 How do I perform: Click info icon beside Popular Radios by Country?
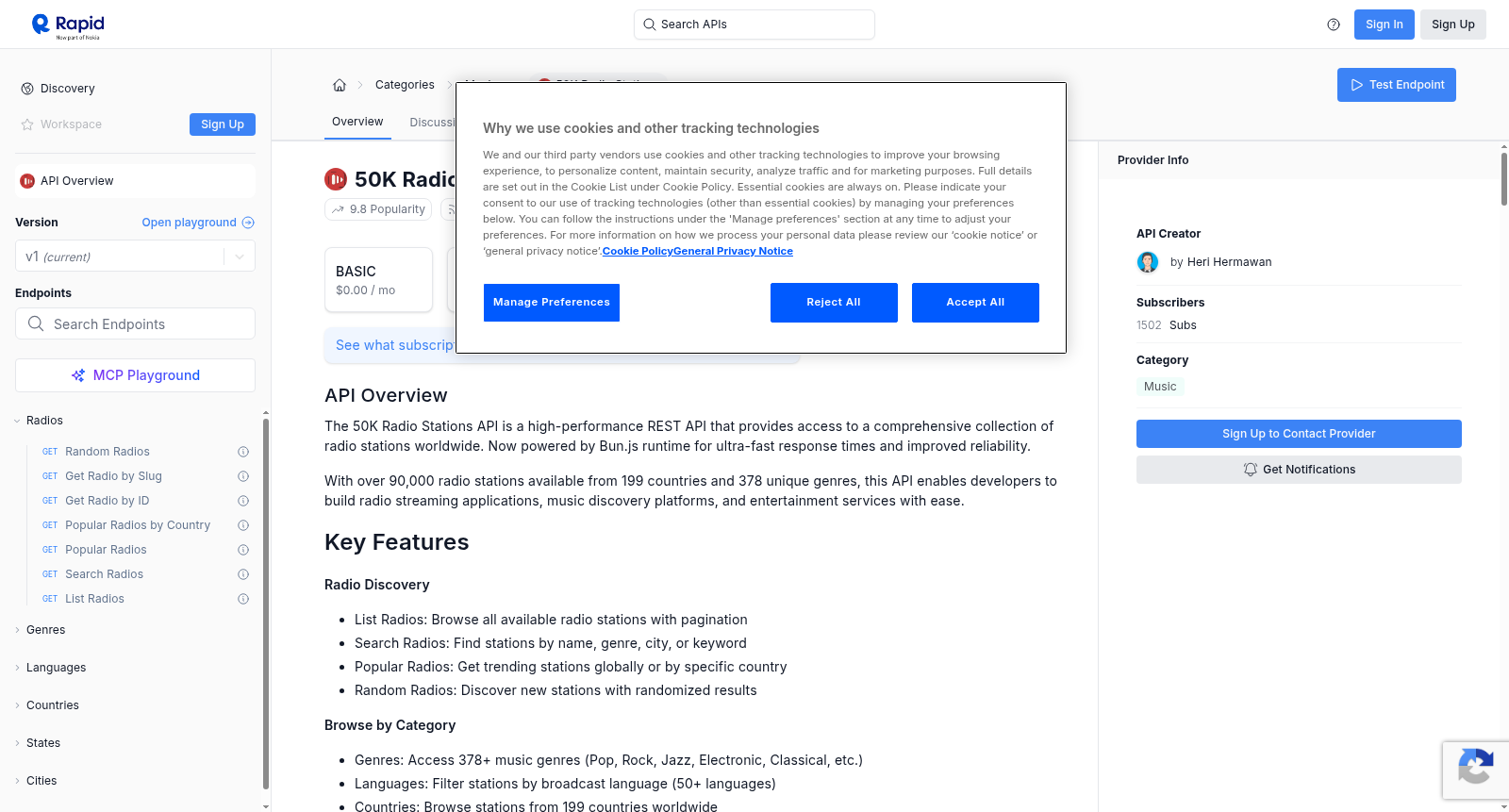click(243, 525)
